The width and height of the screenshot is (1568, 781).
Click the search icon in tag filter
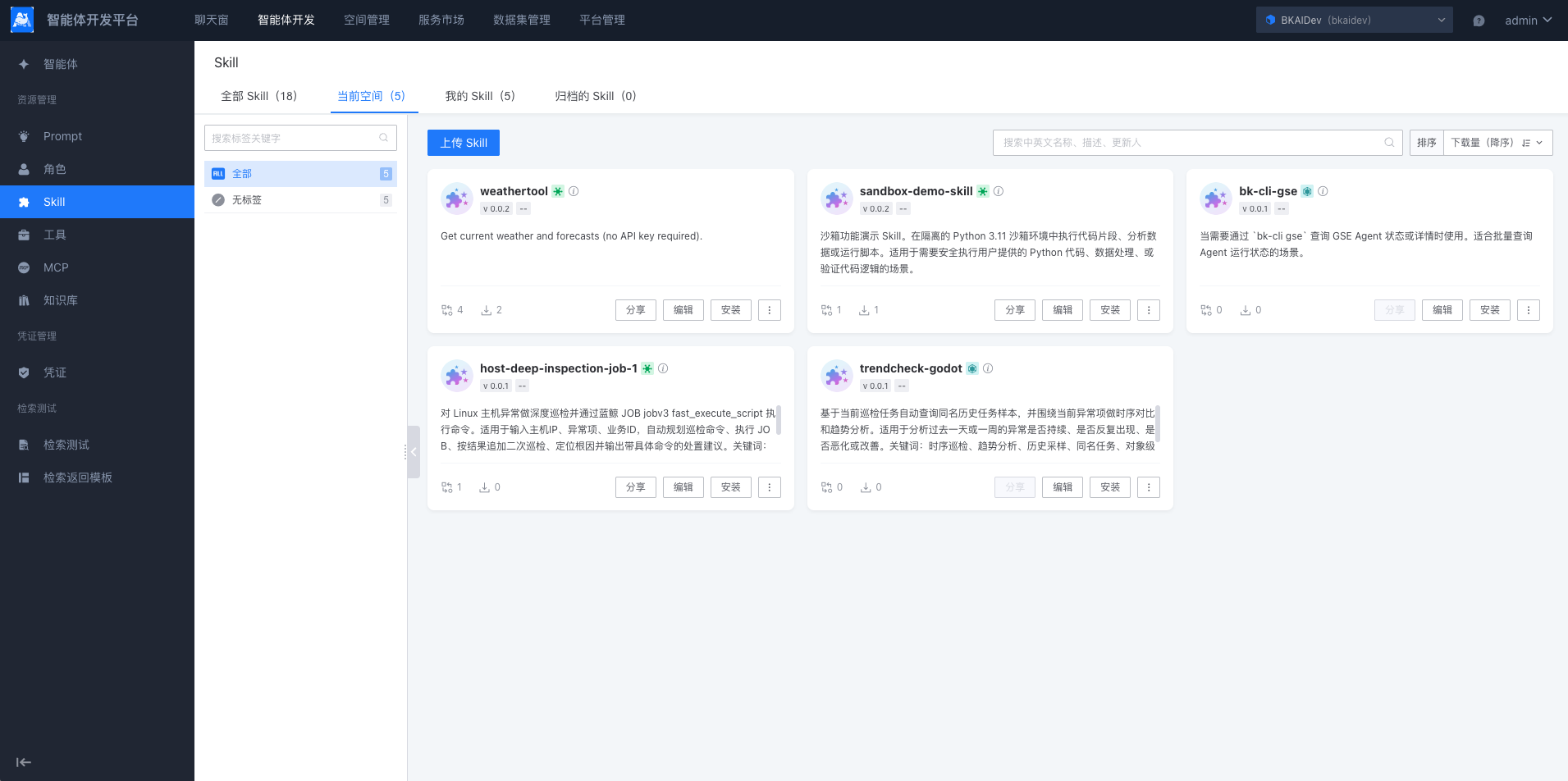coord(383,138)
